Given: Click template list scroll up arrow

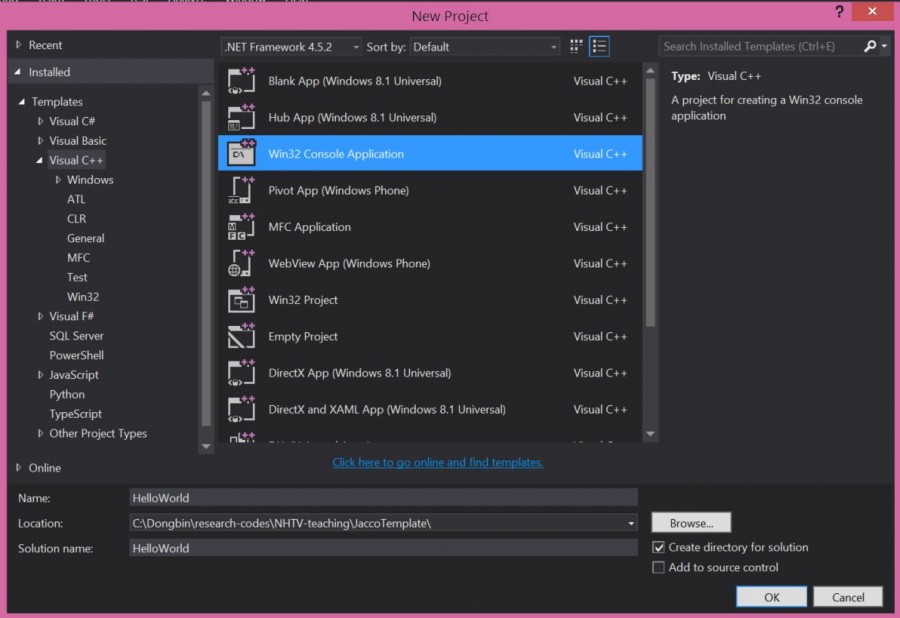Looking at the screenshot, I should (650, 71).
